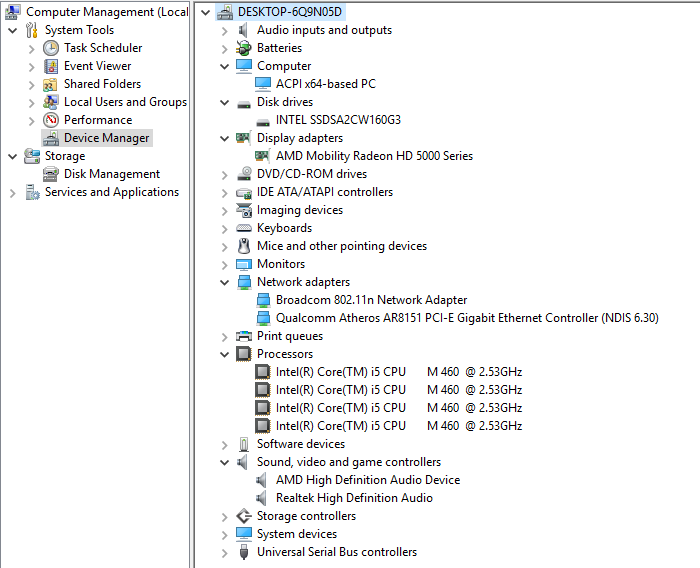The width and height of the screenshot is (700, 568).
Task: Click the Device Manager icon in left tree
Action: pyautogui.click(x=51, y=138)
